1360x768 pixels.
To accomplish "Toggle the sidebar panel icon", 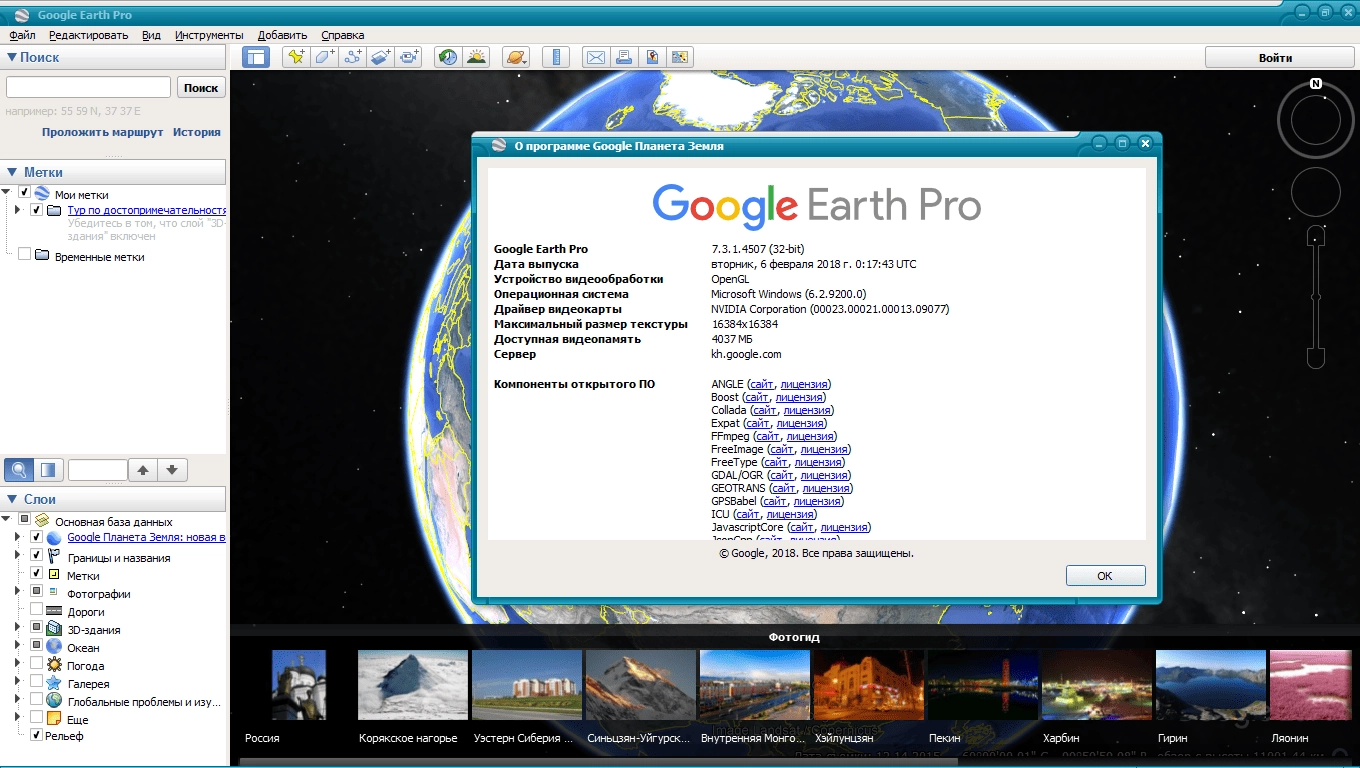I will point(256,57).
